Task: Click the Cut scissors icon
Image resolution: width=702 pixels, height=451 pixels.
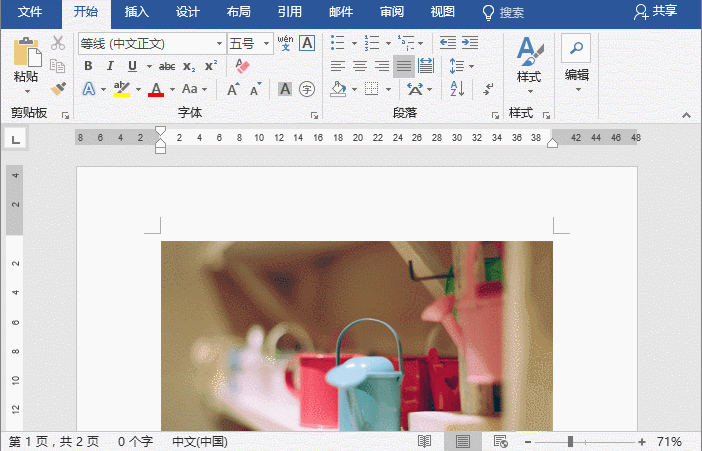Action: [58, 43]
